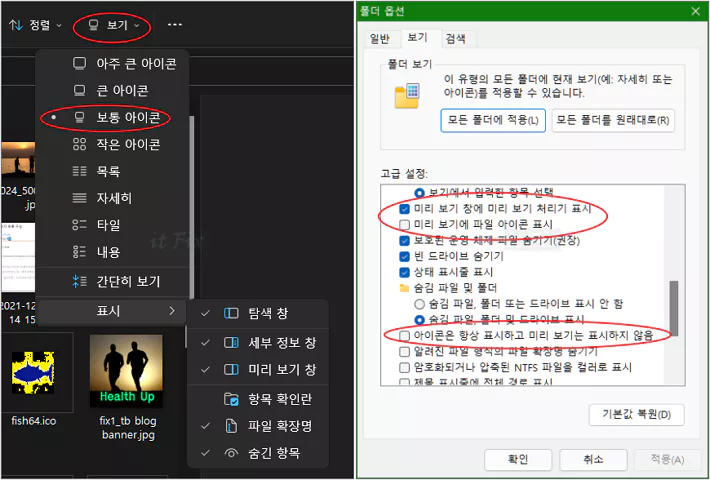This screenshot has height=480, width=710.
Task: Click the 숨긴 항목 eye icon
Action: click(x=231, y=453)
